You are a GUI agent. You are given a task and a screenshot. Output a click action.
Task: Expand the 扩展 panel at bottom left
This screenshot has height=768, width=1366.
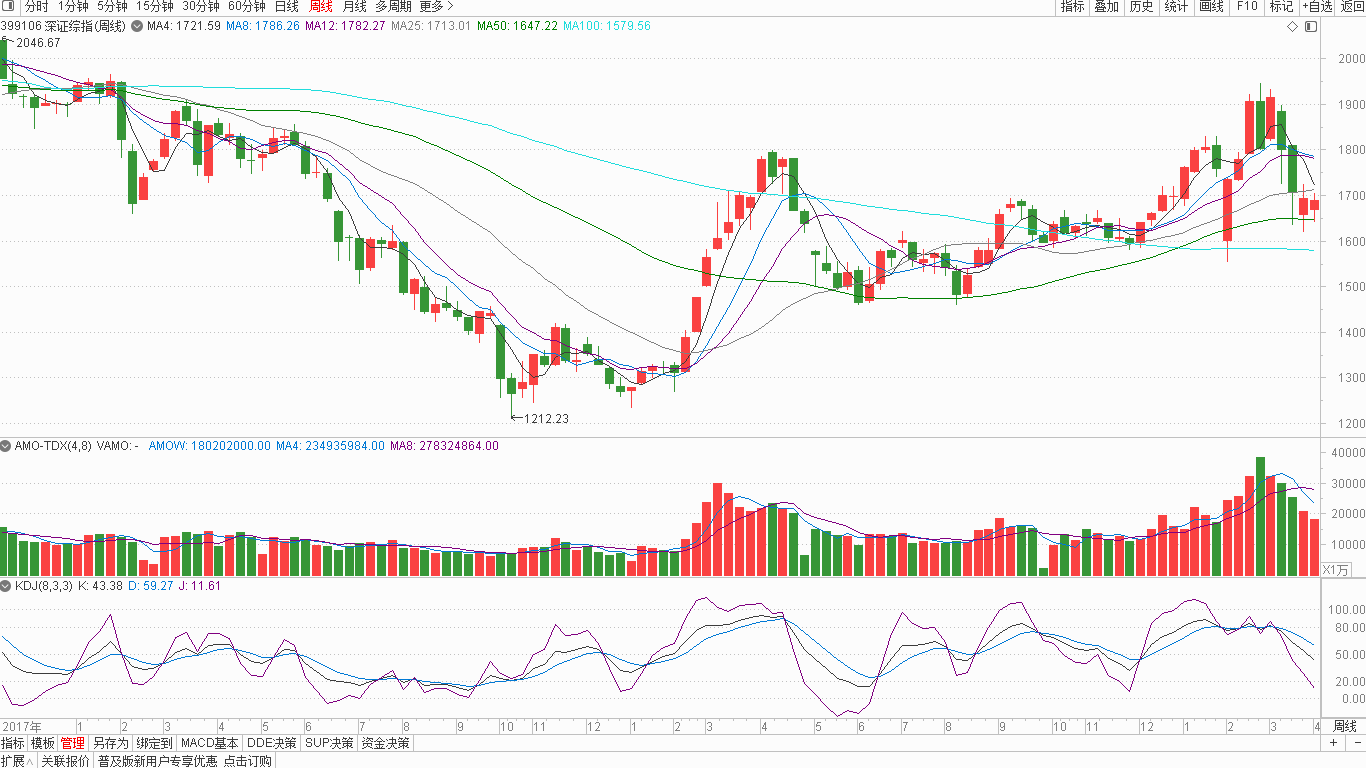click(x=18, y=761)
